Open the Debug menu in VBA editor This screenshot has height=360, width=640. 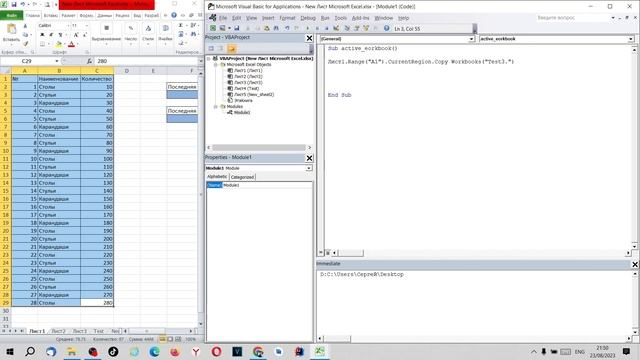coord(308,18)
